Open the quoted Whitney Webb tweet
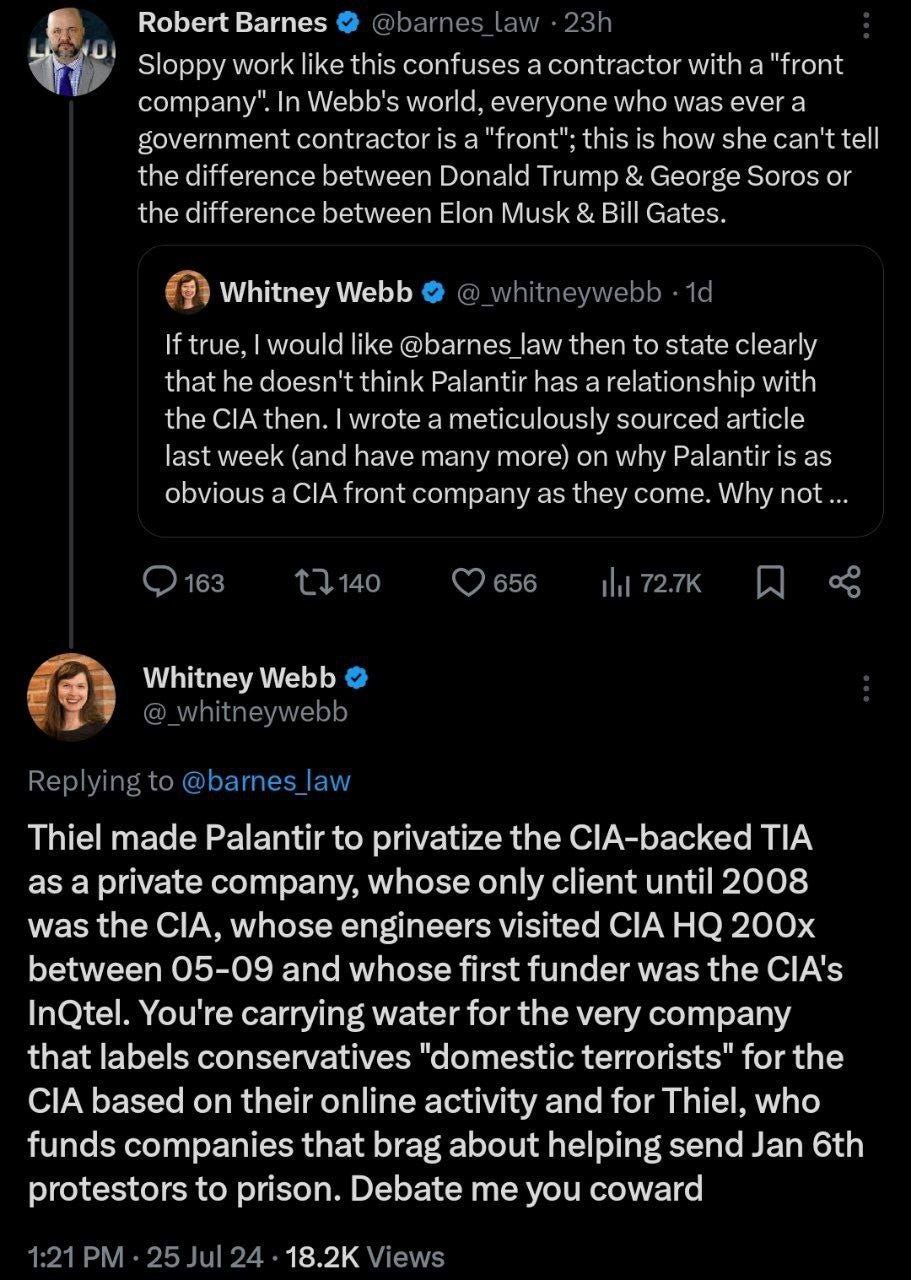The height and width of the screenshot is (1280, 911). 510,420
